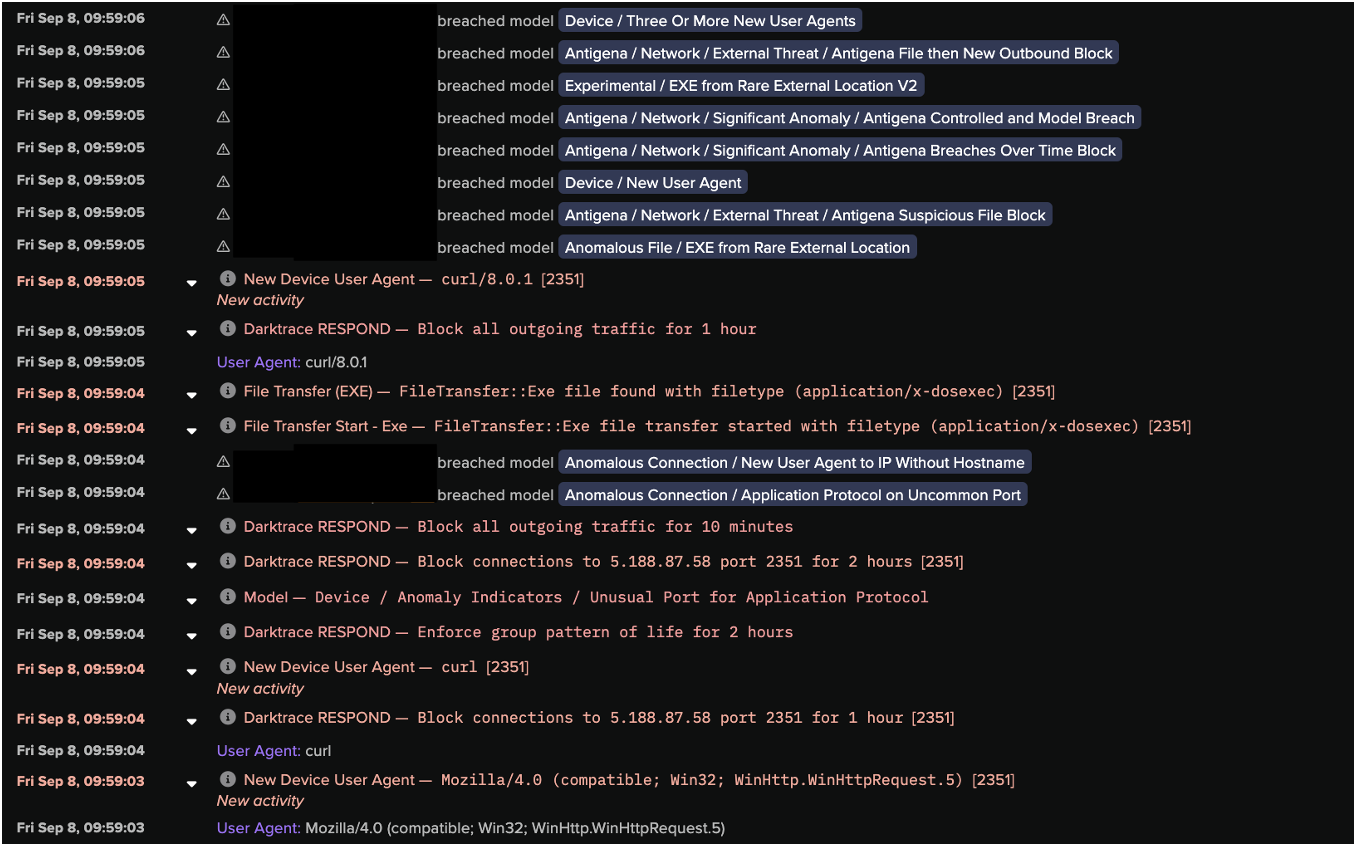Click the 09:59:03 timestamp of New Device User Agent Mozilla row
The width and height of the screenshot is (1360, 844).
(x=80, y=780)
